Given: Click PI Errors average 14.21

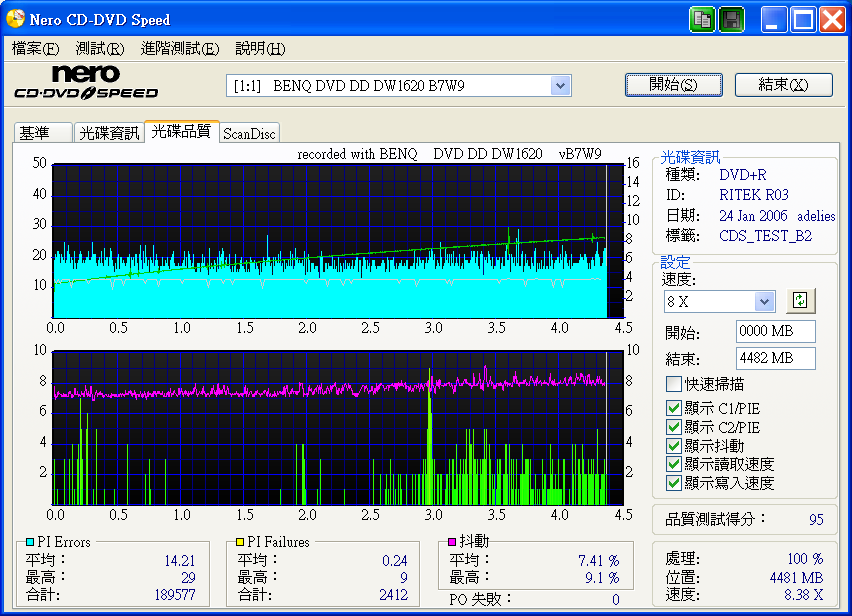Looking at the screenshot, I should coord(179,560).
